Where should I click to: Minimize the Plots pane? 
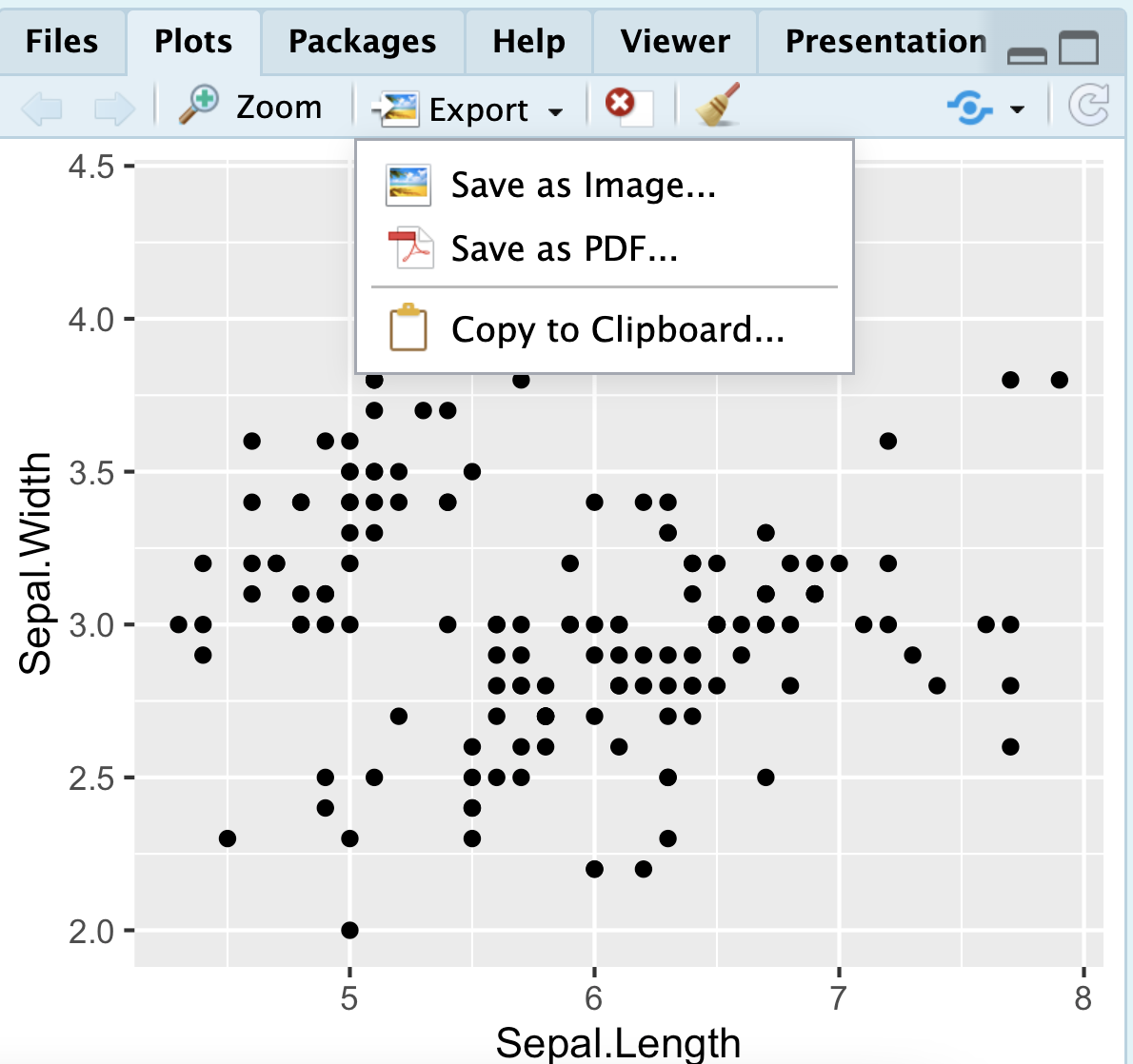[x=1026, y=55]
